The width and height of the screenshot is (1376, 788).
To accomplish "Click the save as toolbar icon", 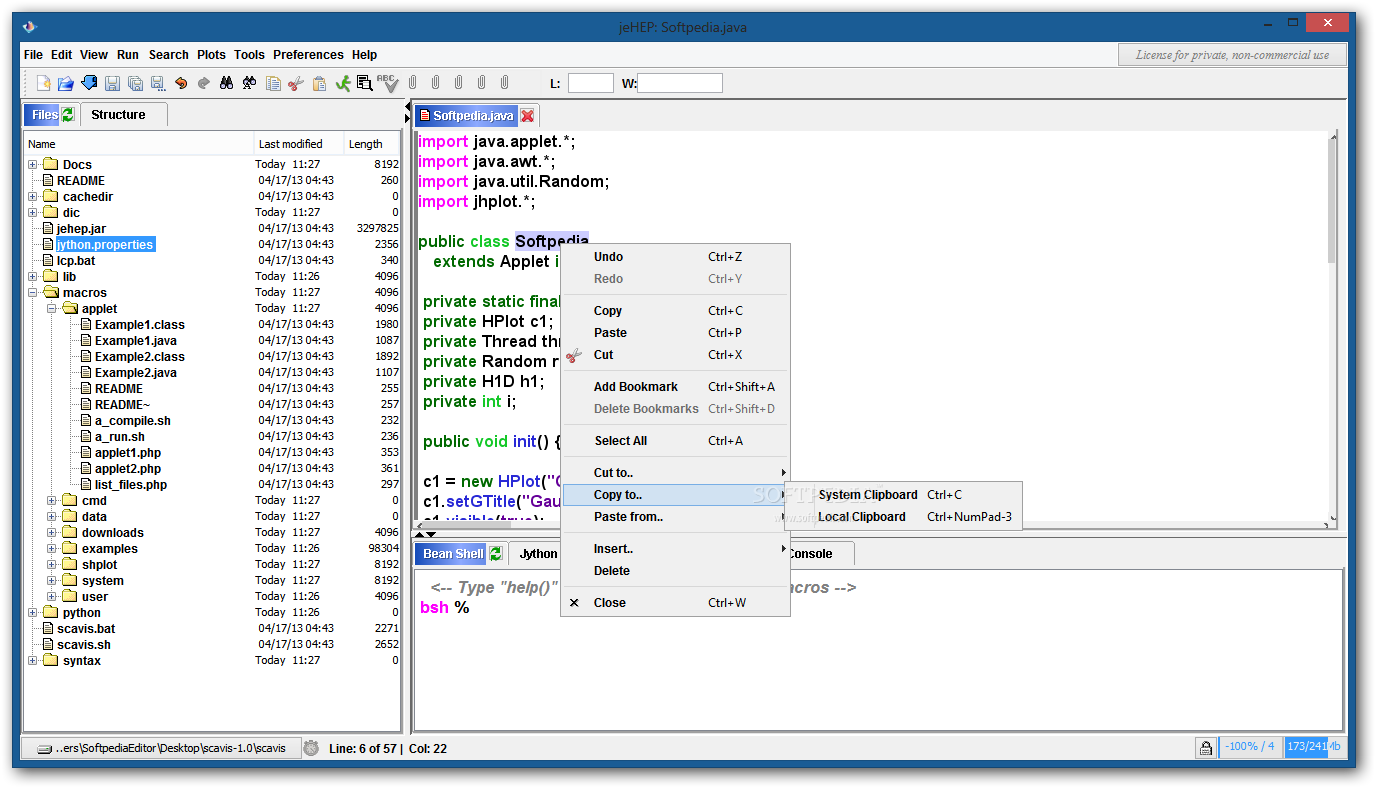I will (158, 83).
